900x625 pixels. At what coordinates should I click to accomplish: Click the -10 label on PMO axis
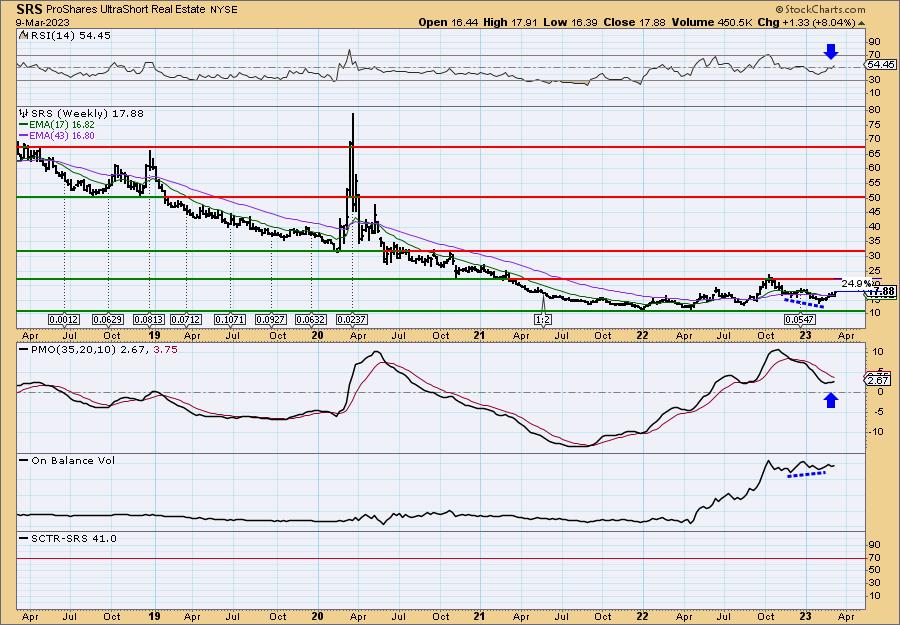click(x=874, y=432)
